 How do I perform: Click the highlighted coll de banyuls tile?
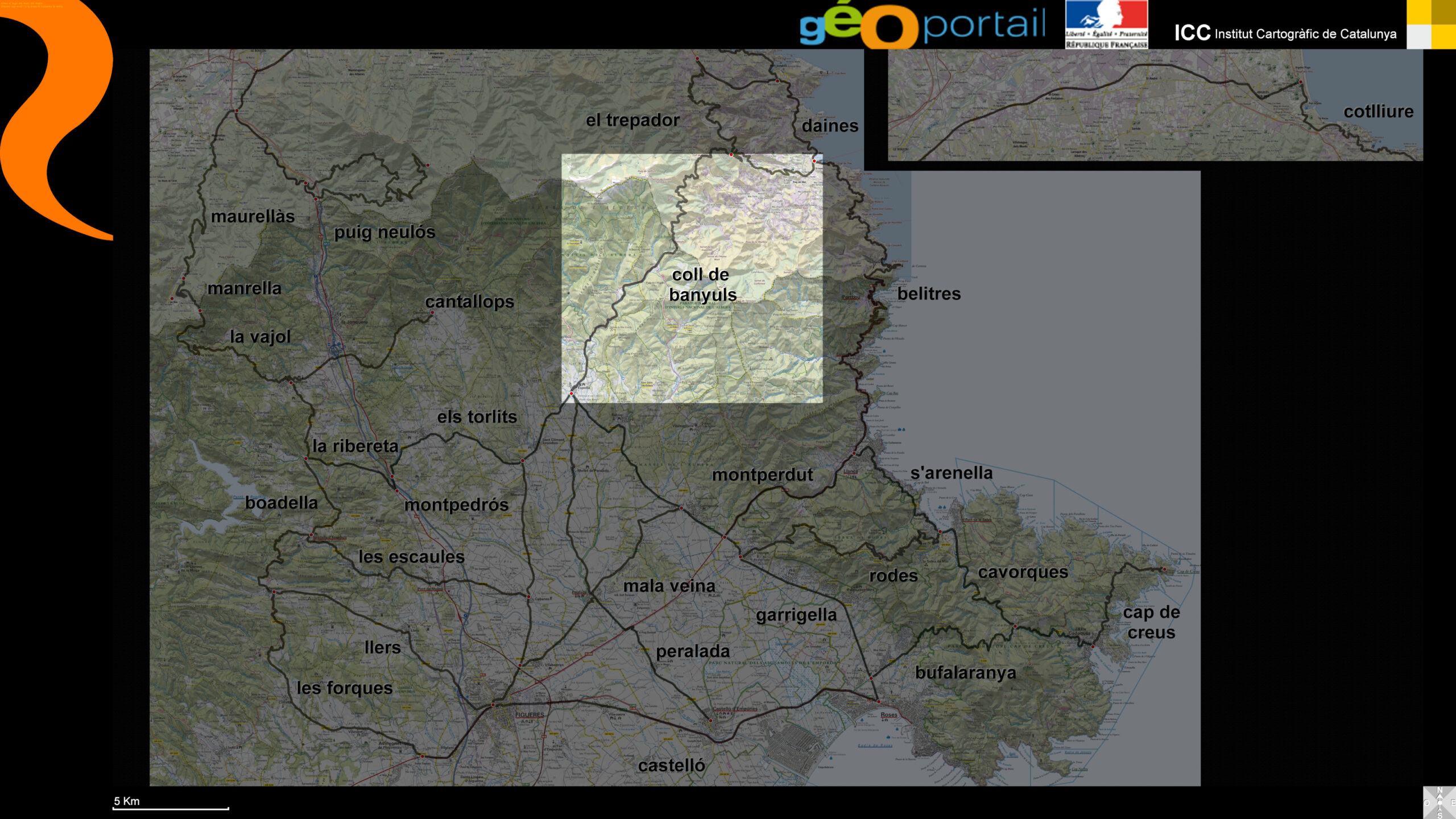[692, 278]
